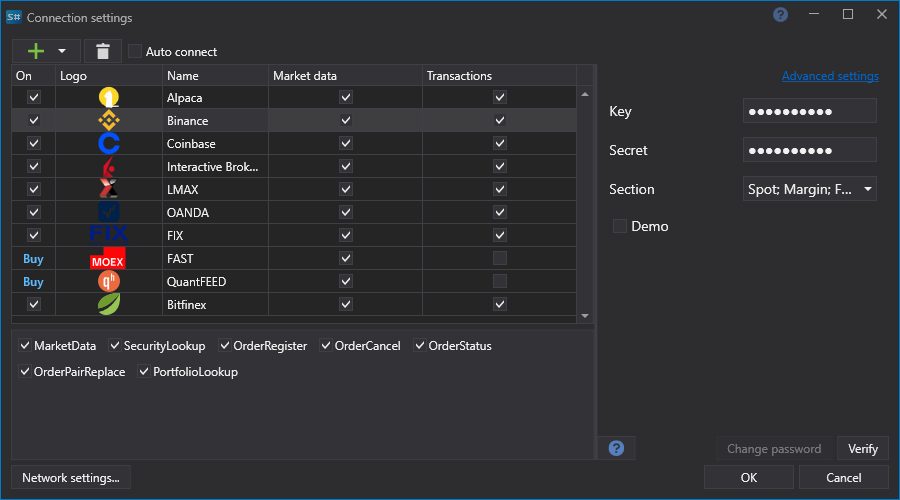The image size is (900, 500).
Task: Click the OANDA logo icon
Action: coord(108,212)
